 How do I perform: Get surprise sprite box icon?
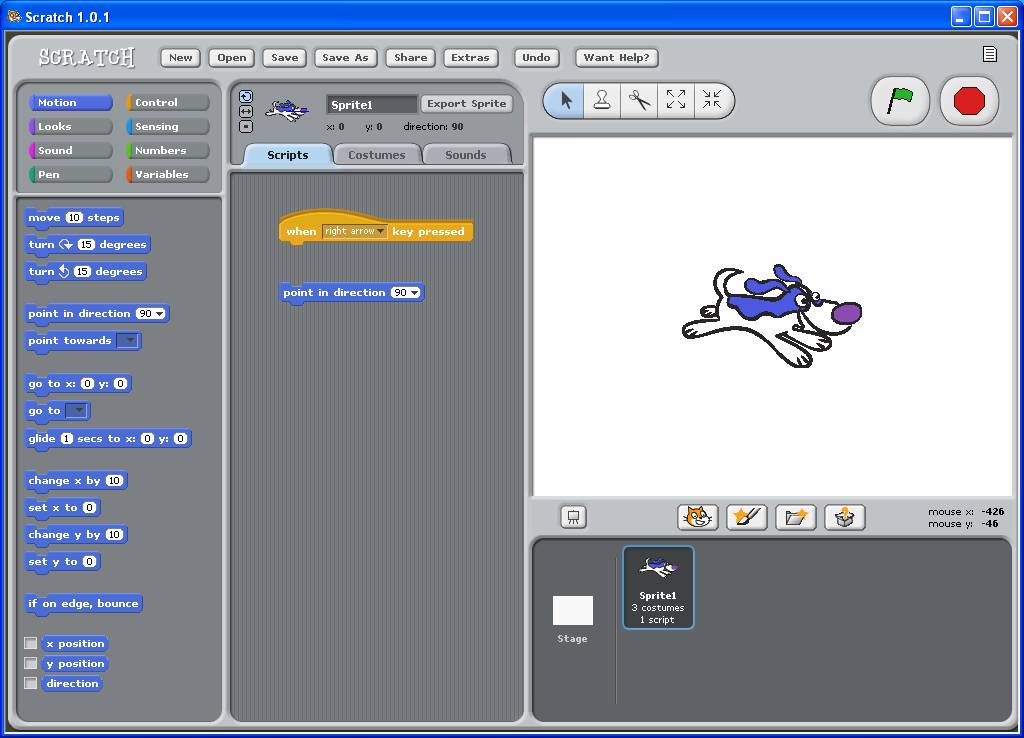(844, 517)
